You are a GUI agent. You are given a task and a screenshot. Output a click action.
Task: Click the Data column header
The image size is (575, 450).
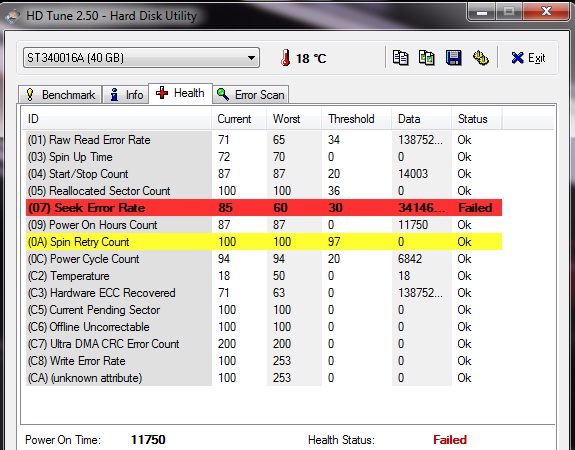pyautogui.click(x=421, y=119)
